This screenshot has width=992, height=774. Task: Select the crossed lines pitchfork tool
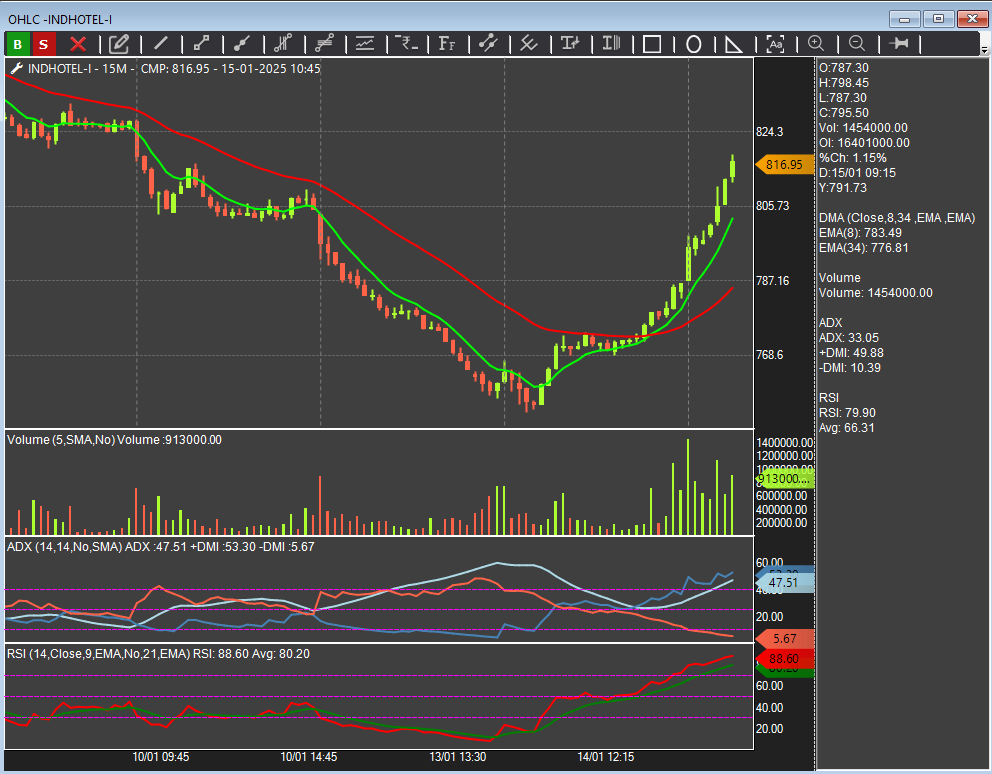click(529, 43)
